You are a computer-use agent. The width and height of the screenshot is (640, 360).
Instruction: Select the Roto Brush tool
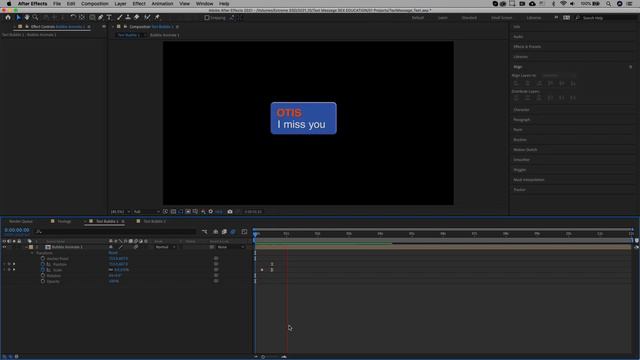147,18
